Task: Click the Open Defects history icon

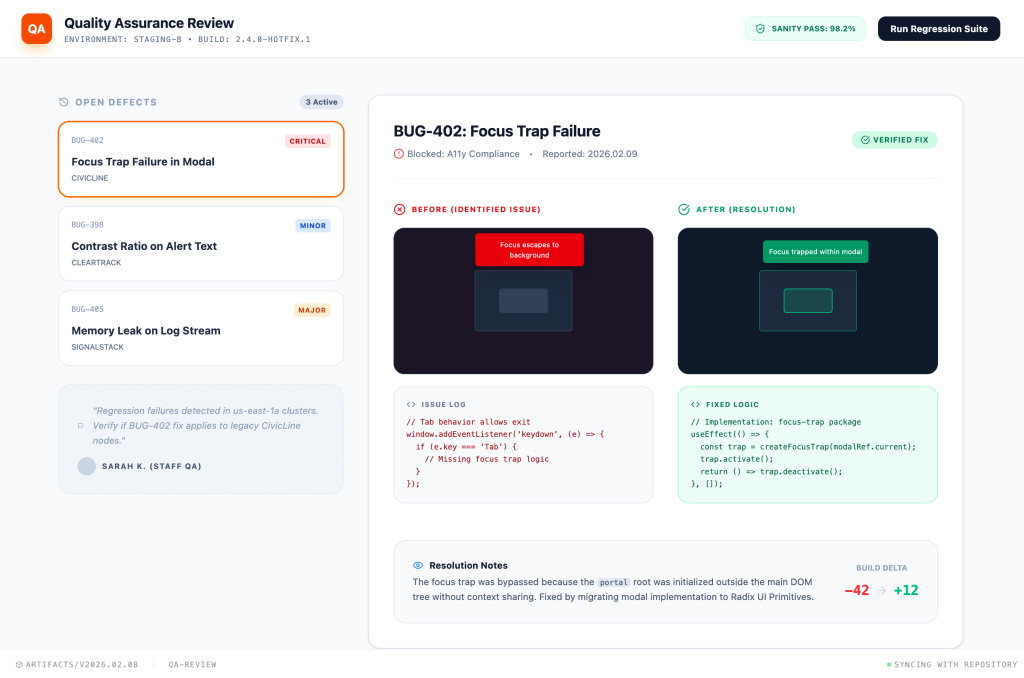Action: (64, 102)
